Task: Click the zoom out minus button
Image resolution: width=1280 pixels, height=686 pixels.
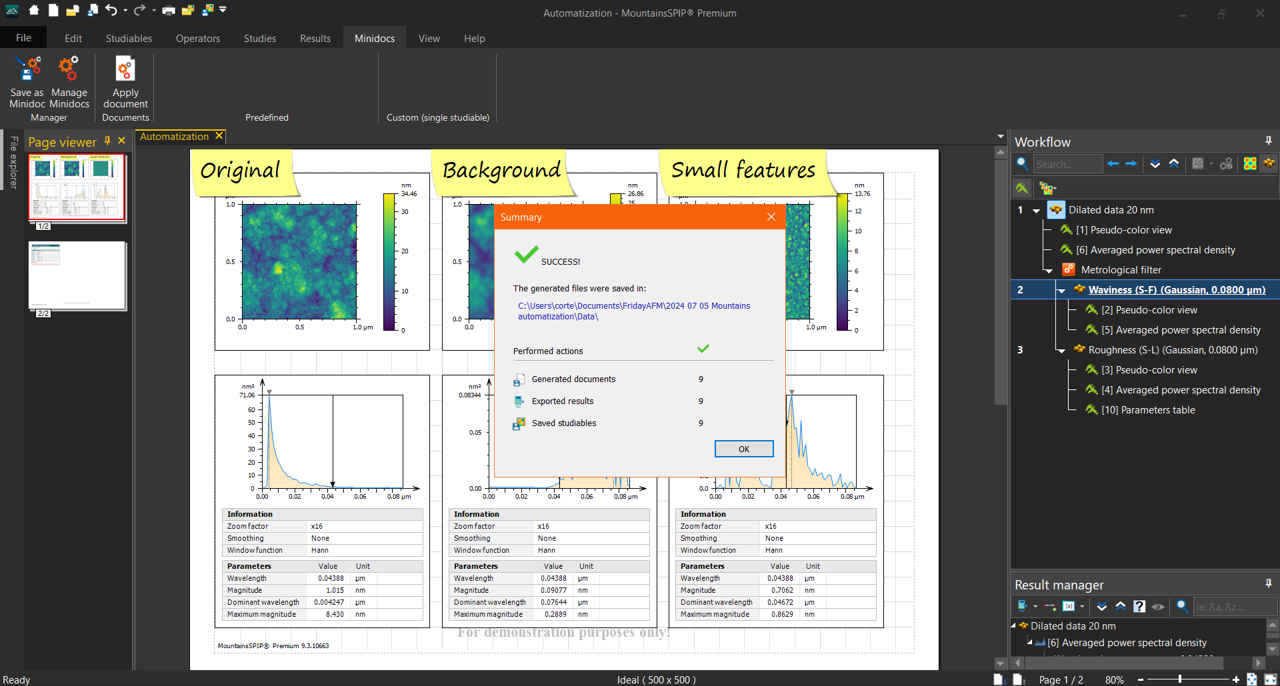Action: [1141, 680]
